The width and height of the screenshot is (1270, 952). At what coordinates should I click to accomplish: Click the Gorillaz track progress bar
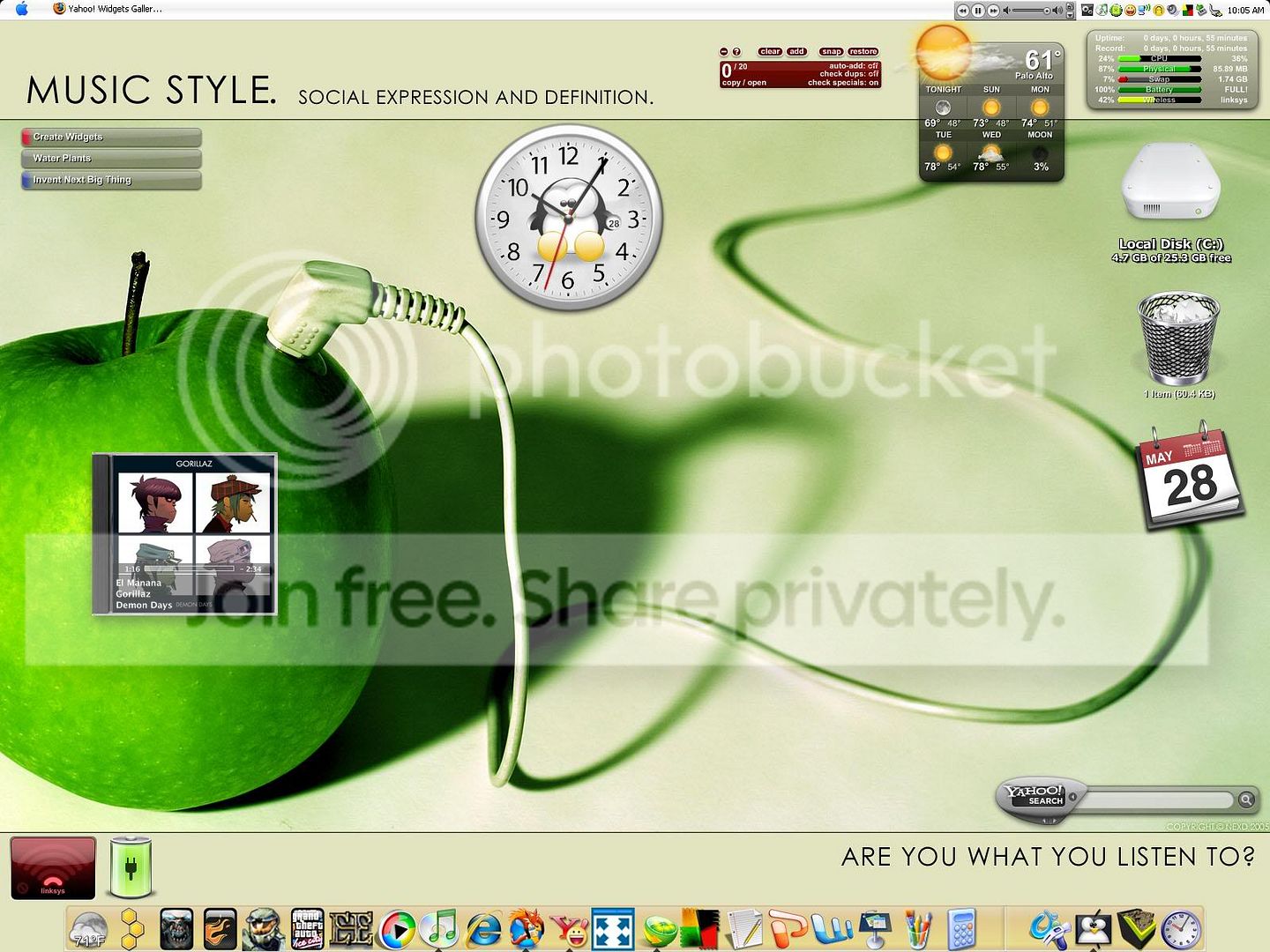point(190,569)
